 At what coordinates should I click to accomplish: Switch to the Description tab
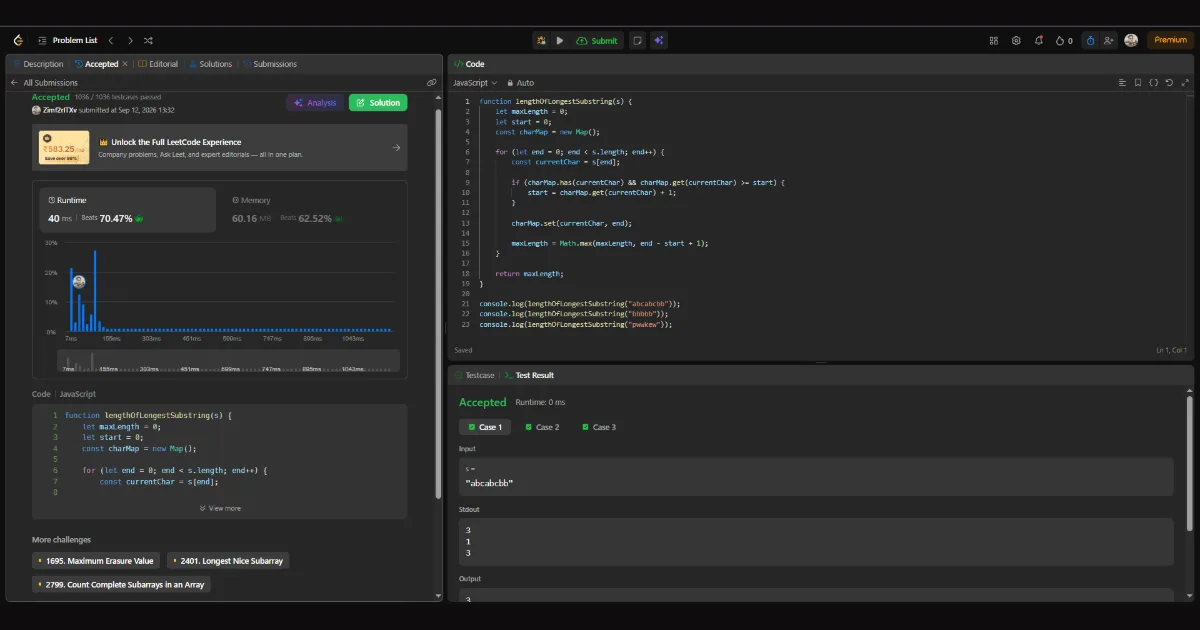pyautogui.click(x=38, y=64)
